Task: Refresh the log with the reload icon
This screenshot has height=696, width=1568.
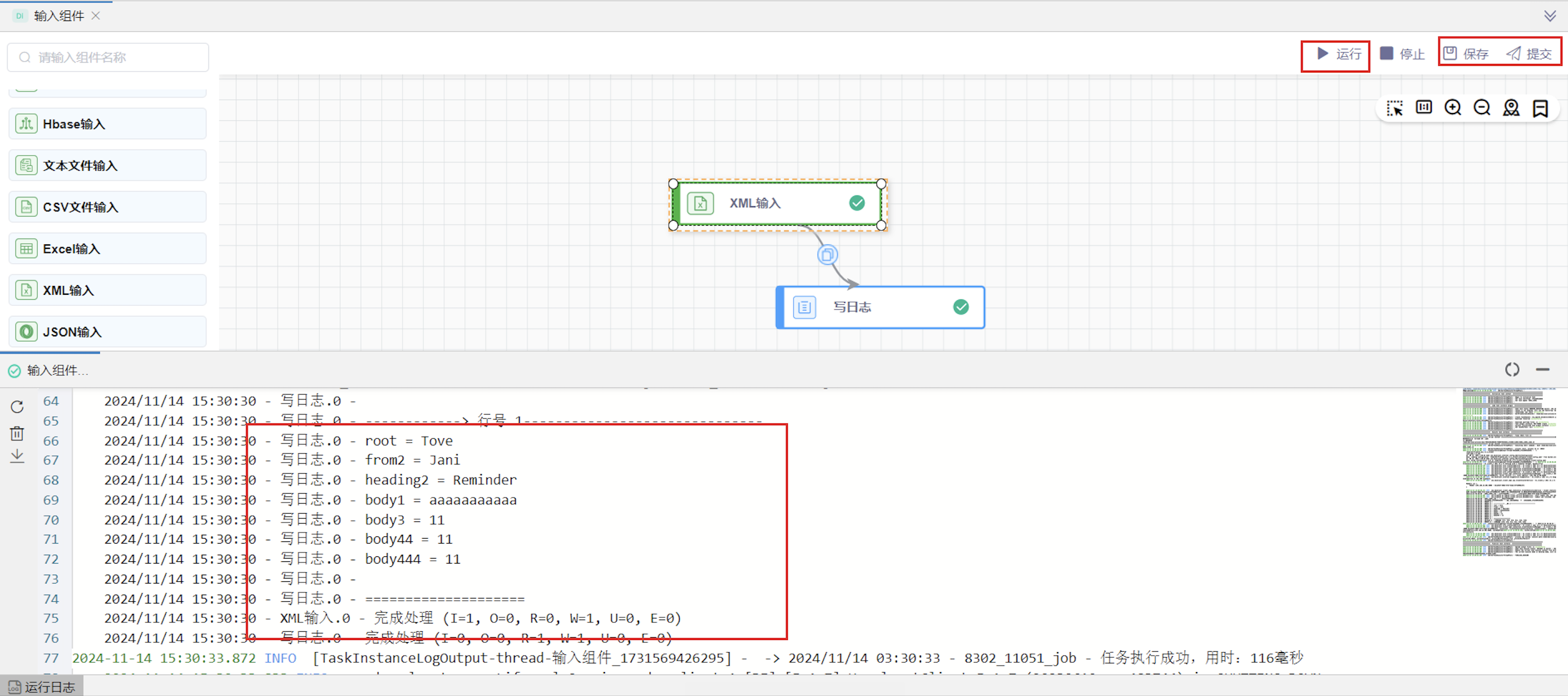Action: 17,407
